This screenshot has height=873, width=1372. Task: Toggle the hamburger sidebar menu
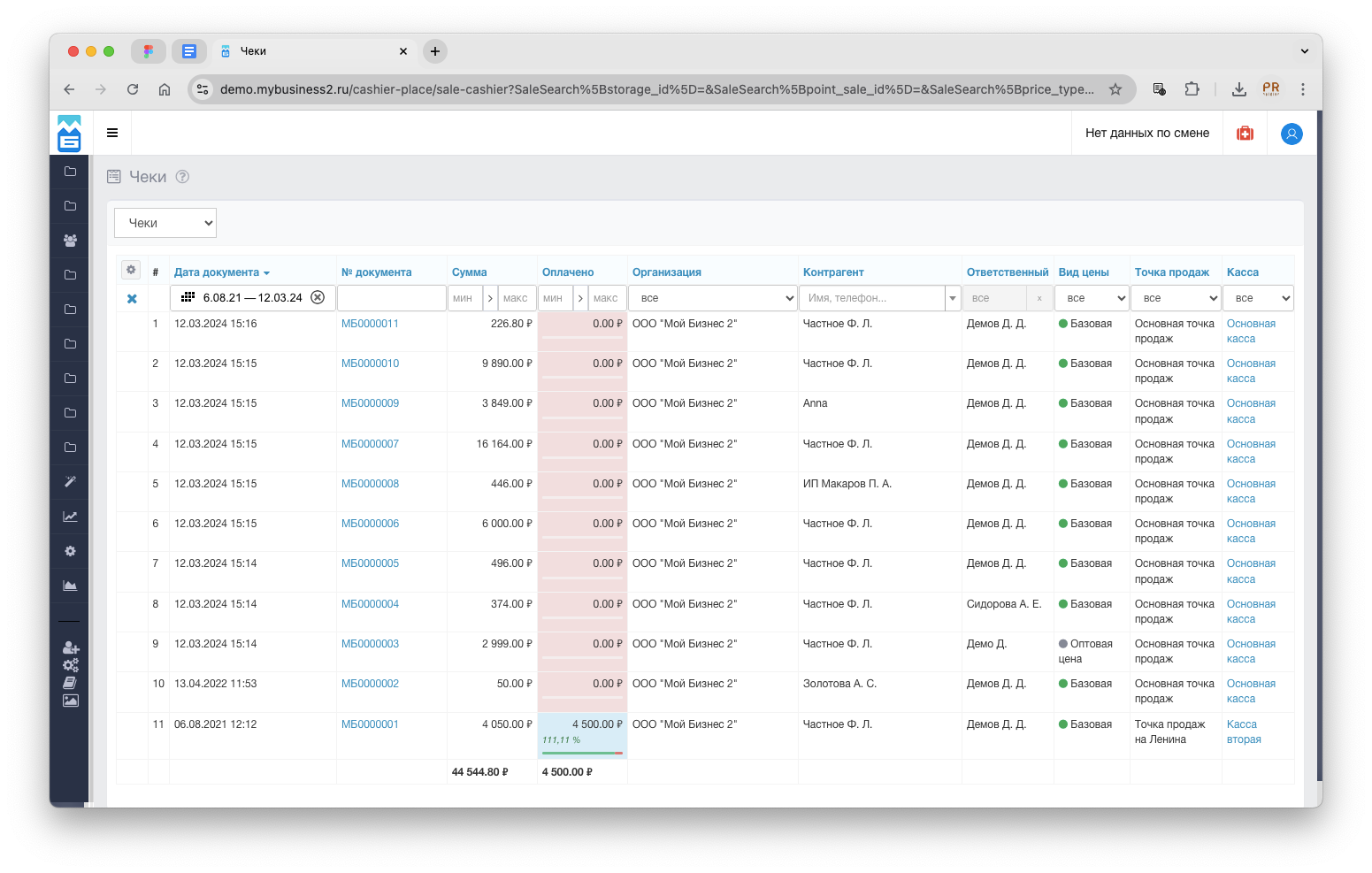pyautogui.click(x=112, y=133)
